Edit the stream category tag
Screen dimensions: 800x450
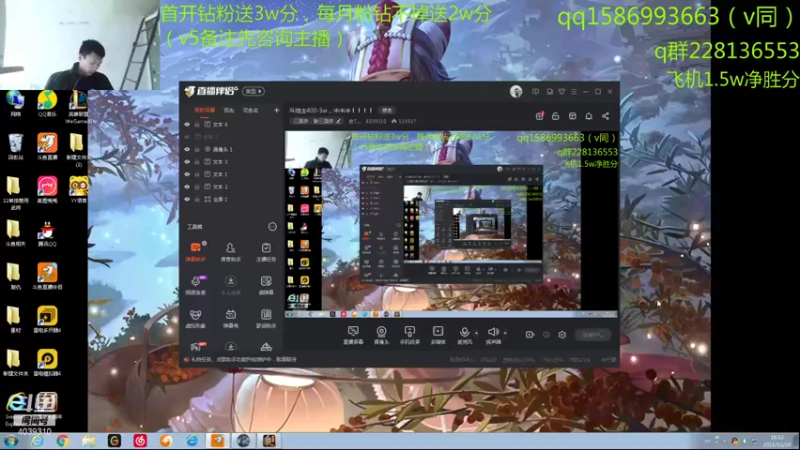(x=317, y=121)
